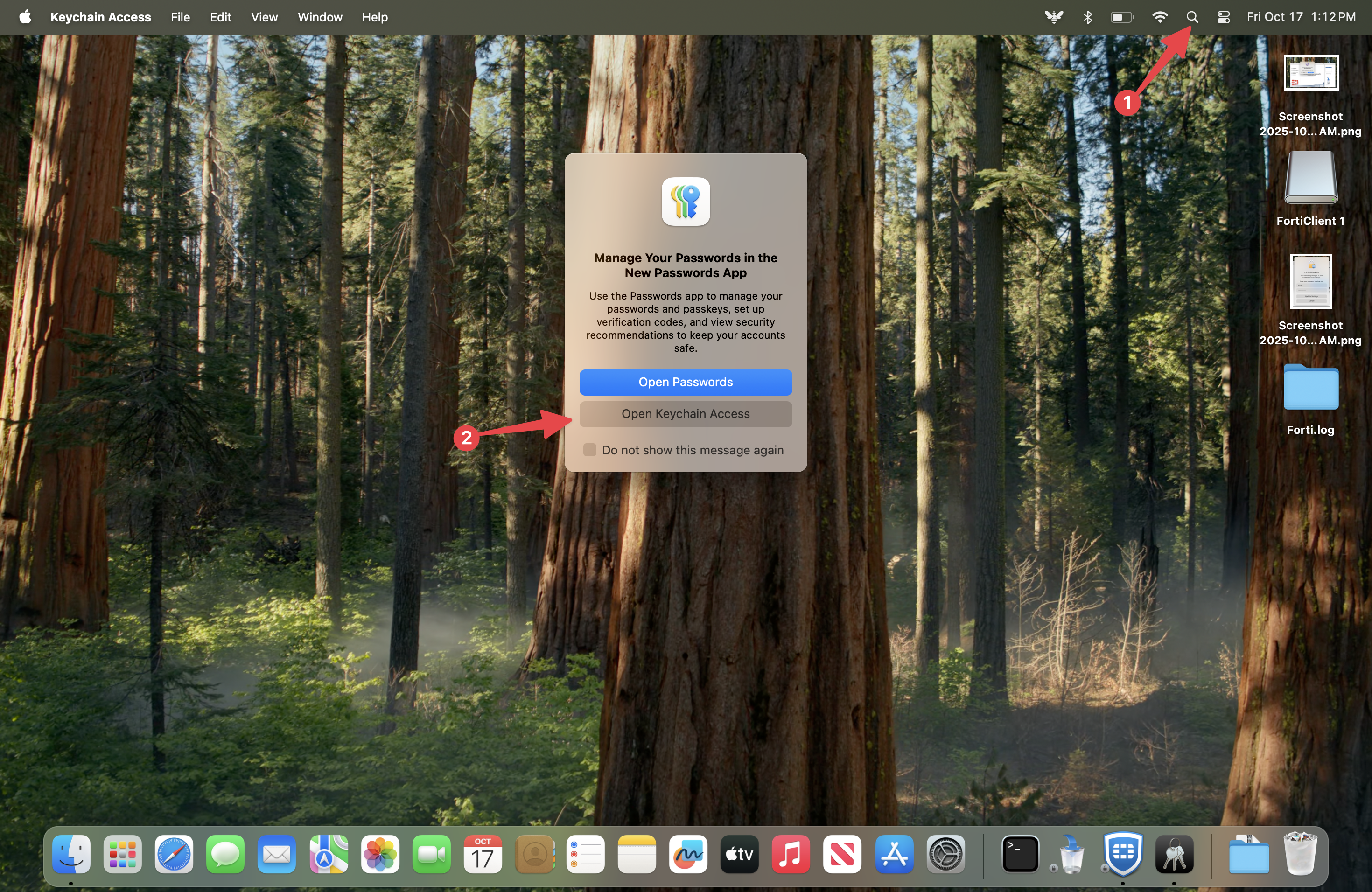
Task: Open the Keychain Access app menu
Action: pos(100,17)
